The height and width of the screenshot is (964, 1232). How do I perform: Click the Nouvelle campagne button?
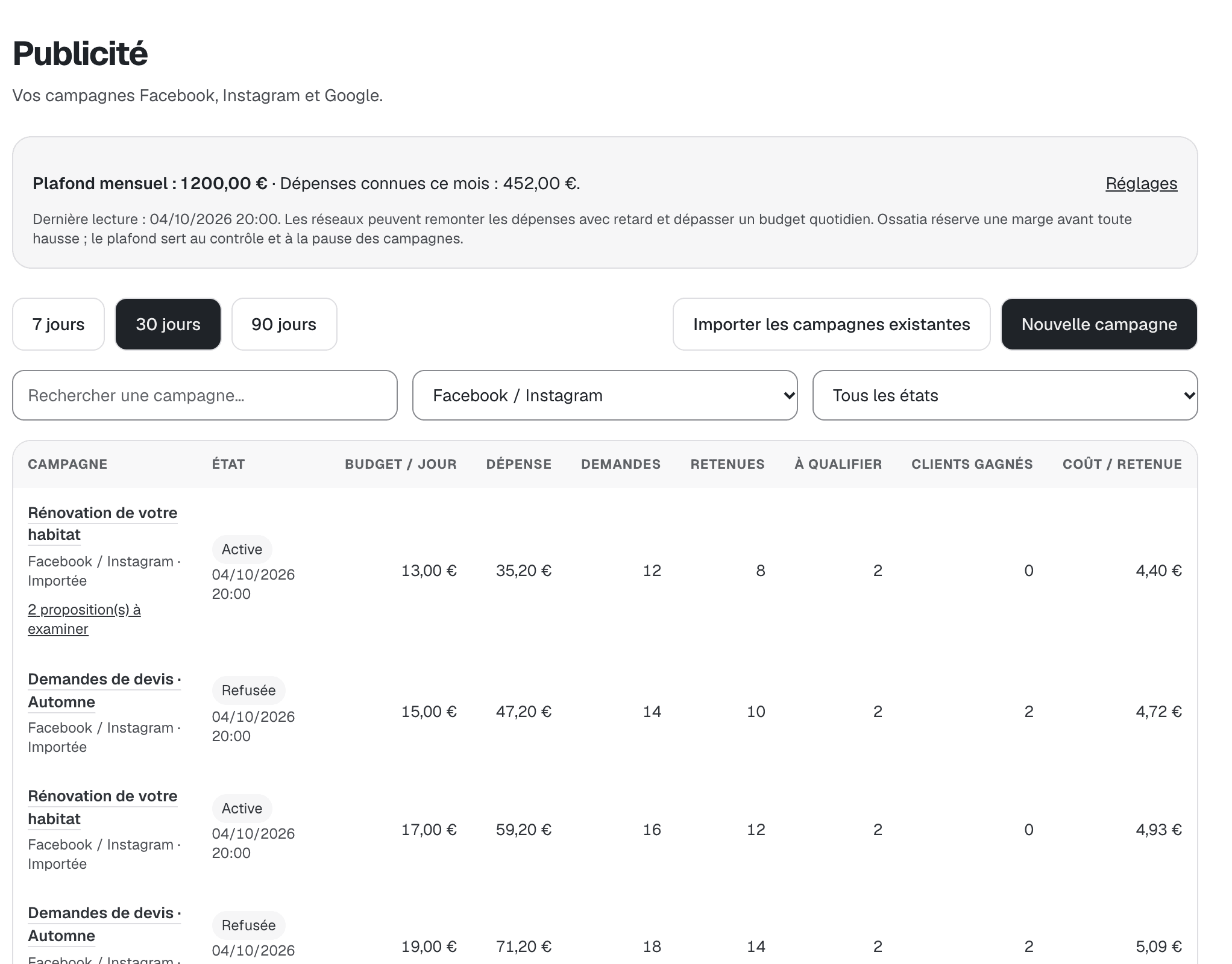(1099, 324)
